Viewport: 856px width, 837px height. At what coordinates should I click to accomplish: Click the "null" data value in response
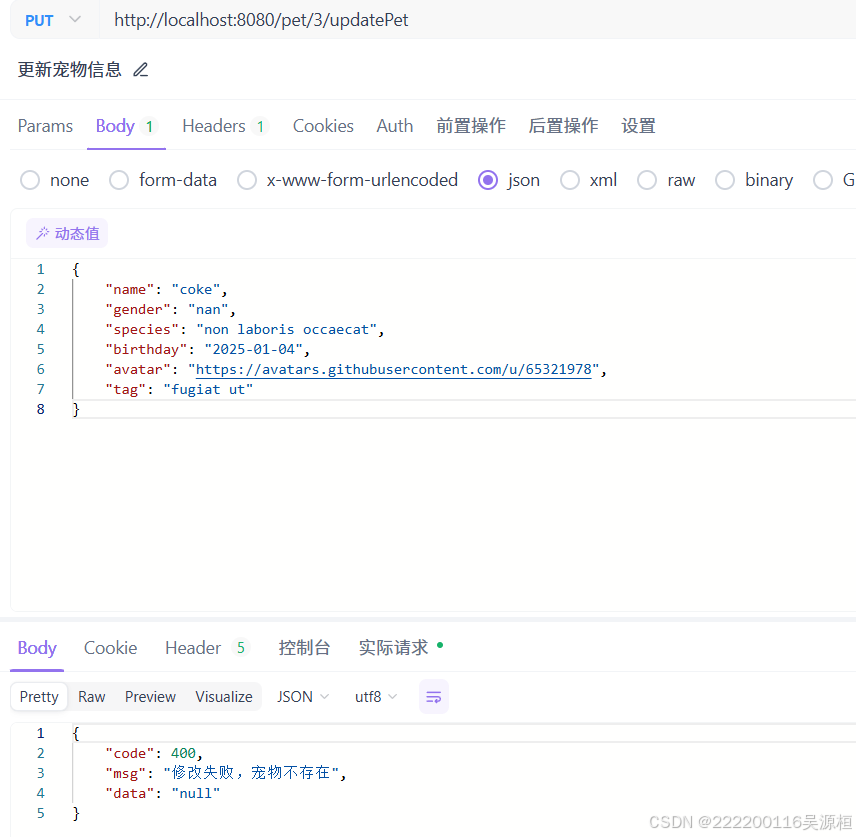pos(196,794)
